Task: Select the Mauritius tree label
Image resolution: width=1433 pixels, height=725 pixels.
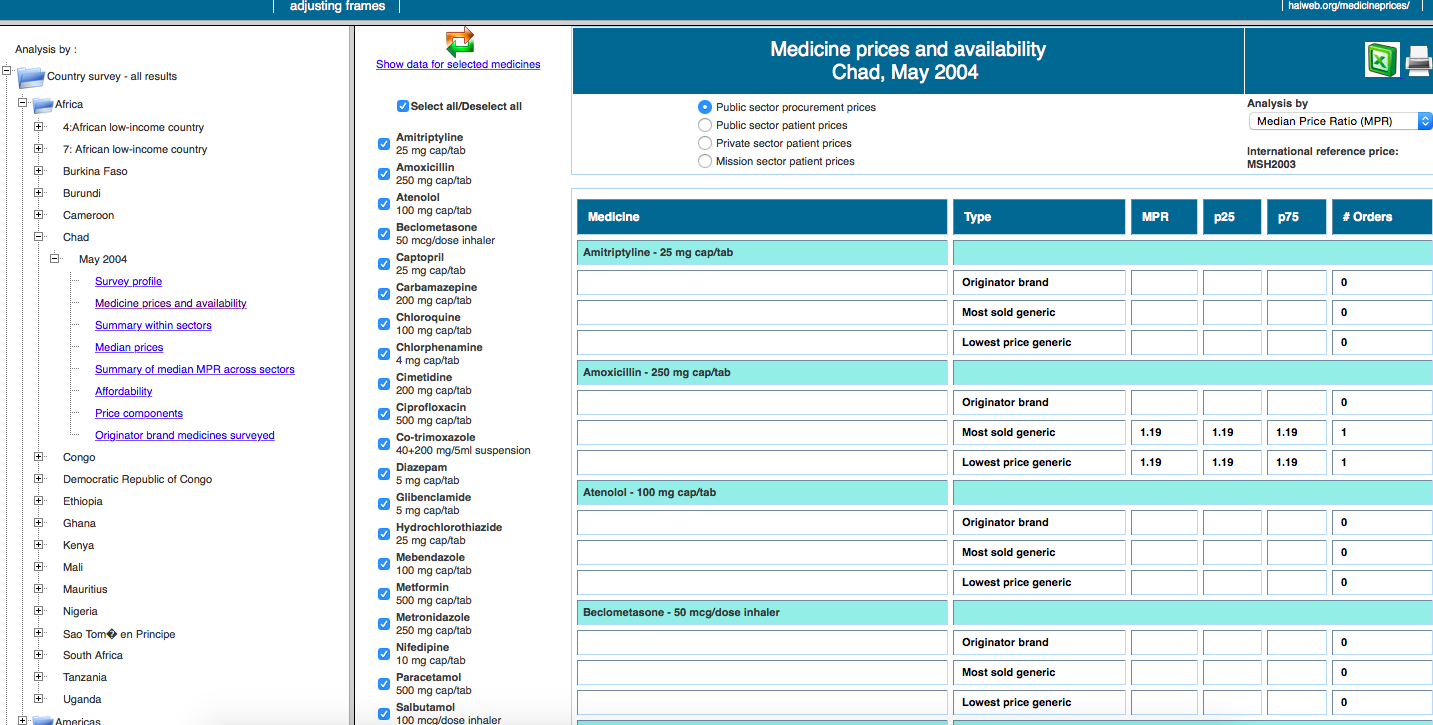Action: (x=85, y=589)
